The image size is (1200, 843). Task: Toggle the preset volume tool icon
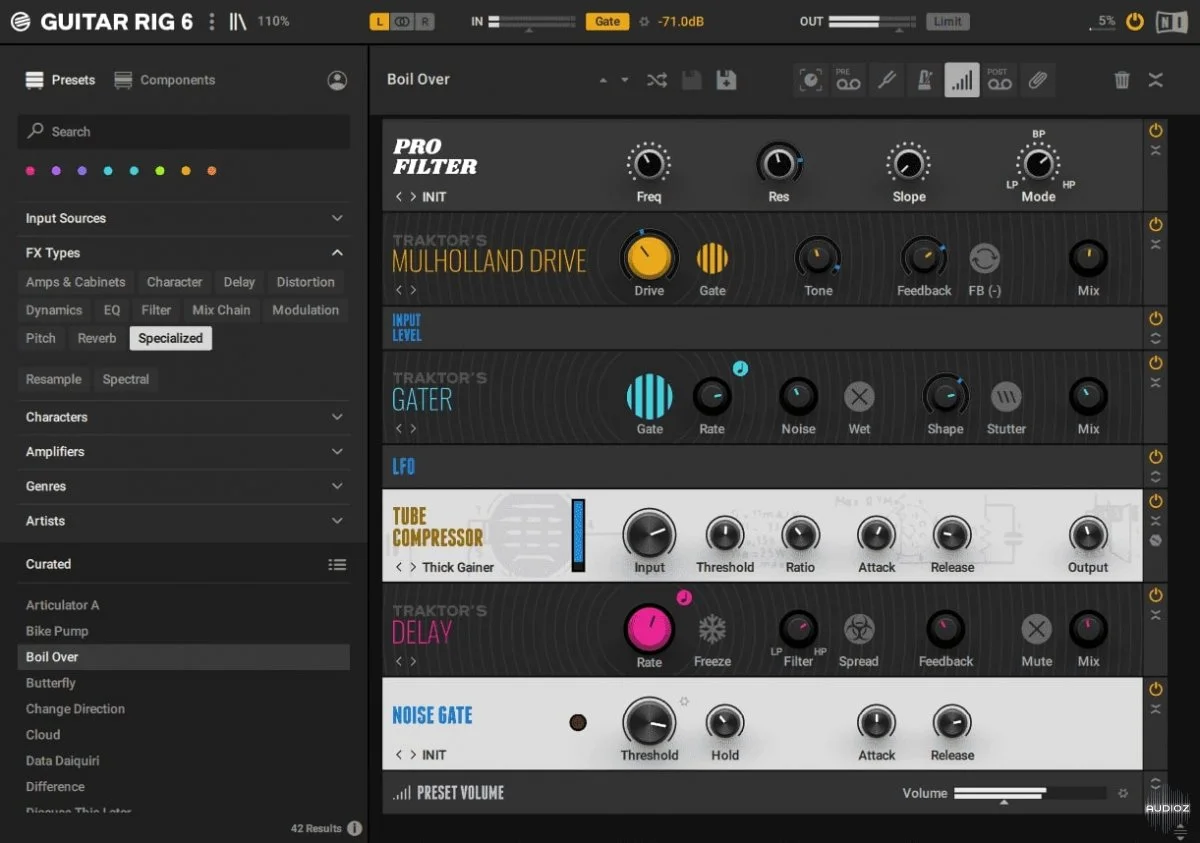[962, 80]
